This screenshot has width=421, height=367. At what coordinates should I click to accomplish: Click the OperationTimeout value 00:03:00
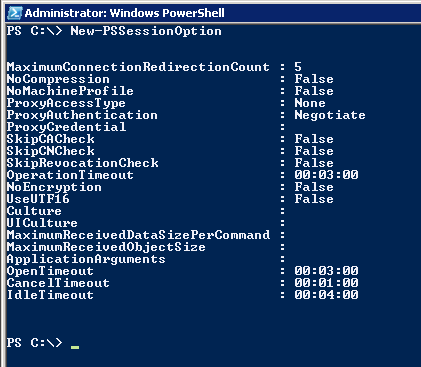coord(326,175)
